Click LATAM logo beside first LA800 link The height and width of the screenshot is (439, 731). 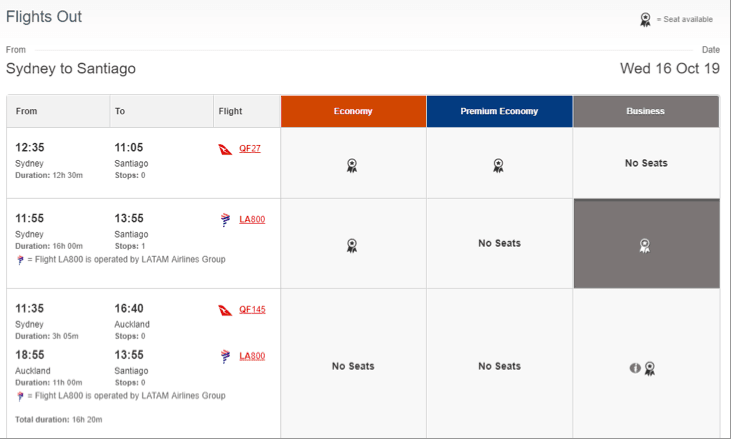225,219
